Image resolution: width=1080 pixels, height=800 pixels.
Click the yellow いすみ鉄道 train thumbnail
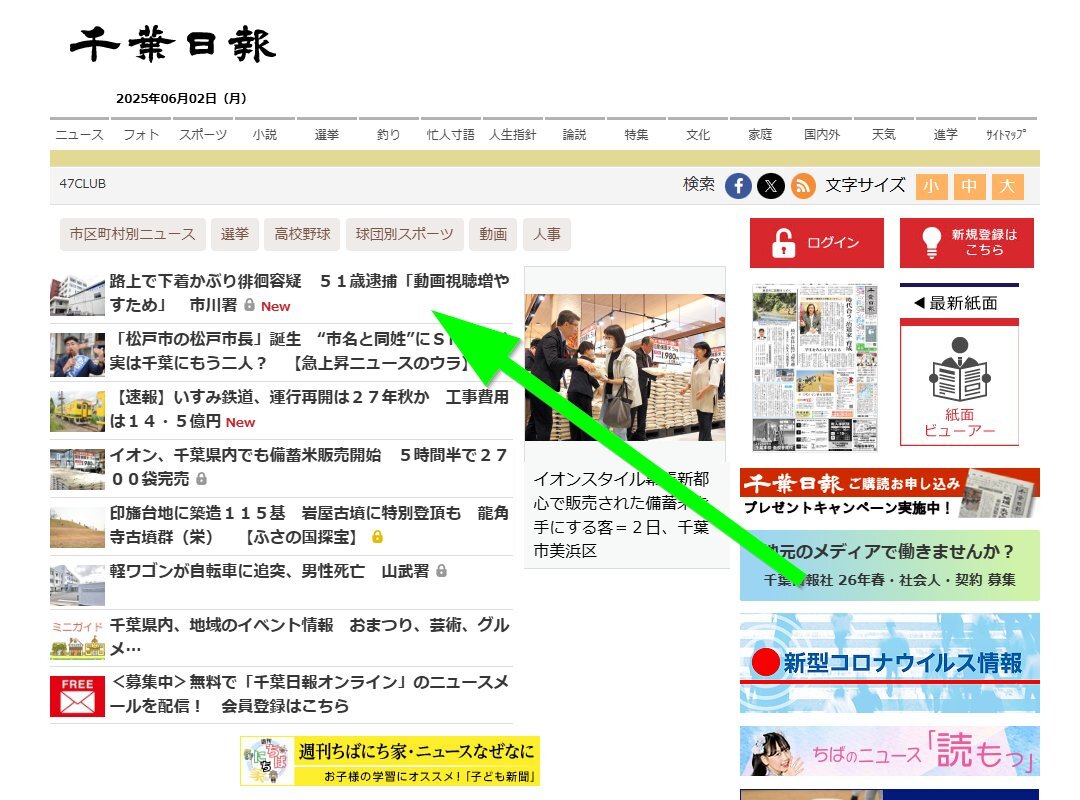point(77,411)
